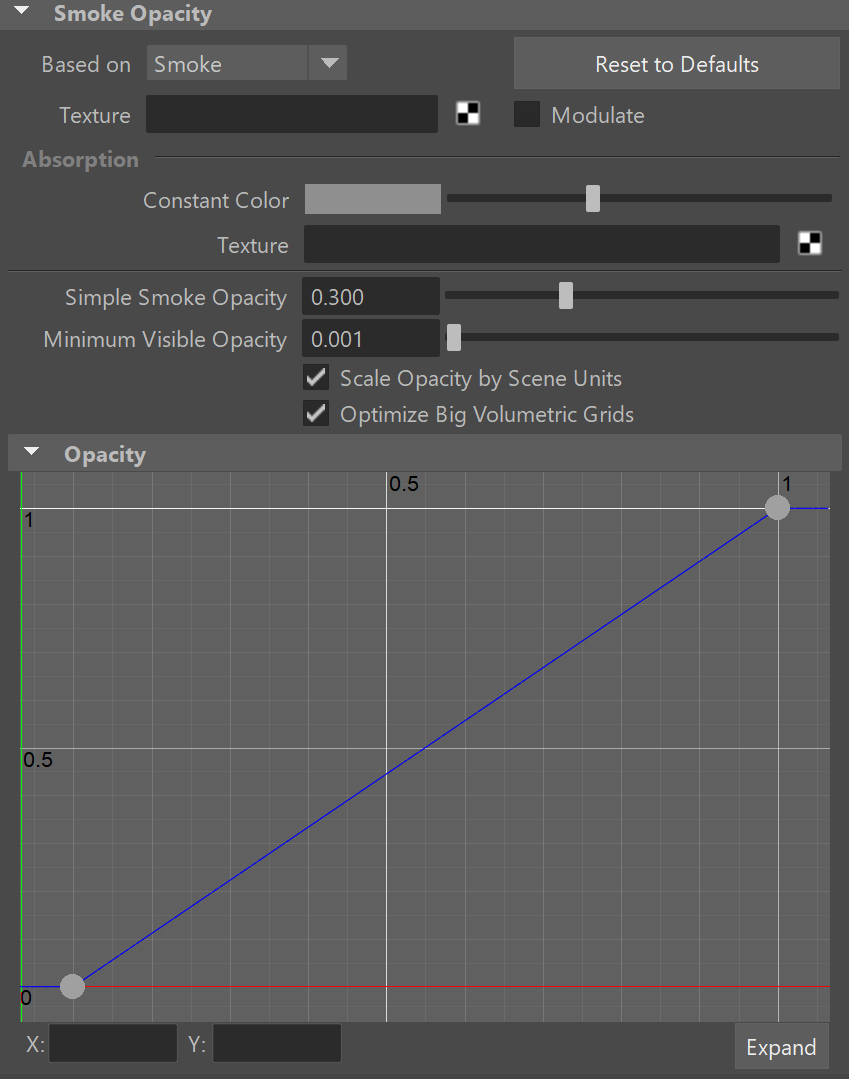The height and width of the screenshot is (1079, 849).
Task: Click the X coordinate input field
Action: pos(114,1043)
